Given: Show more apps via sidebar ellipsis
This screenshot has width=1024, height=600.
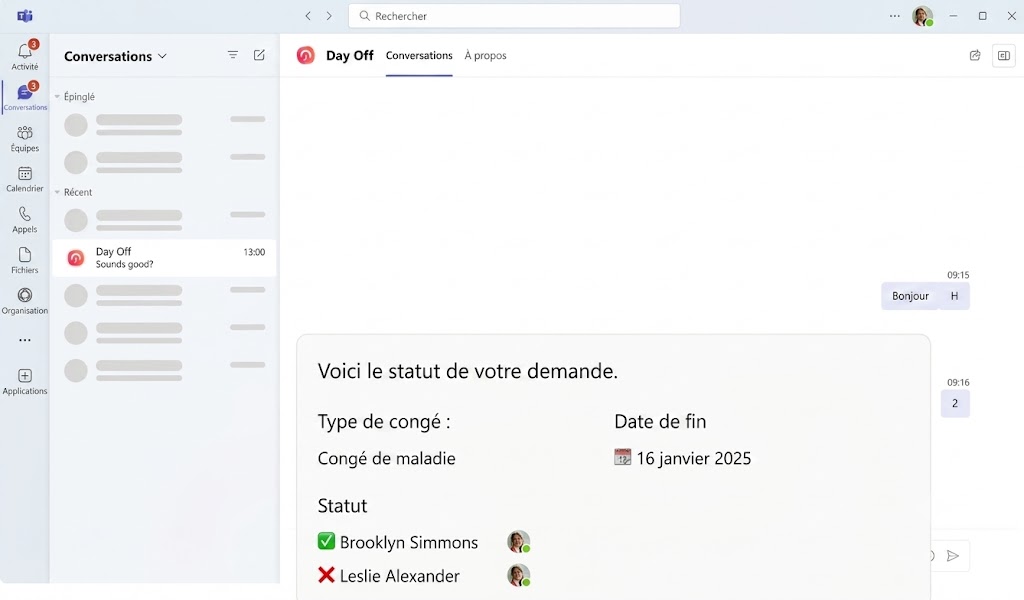Looking at the screenshot, I should point(25,340).
